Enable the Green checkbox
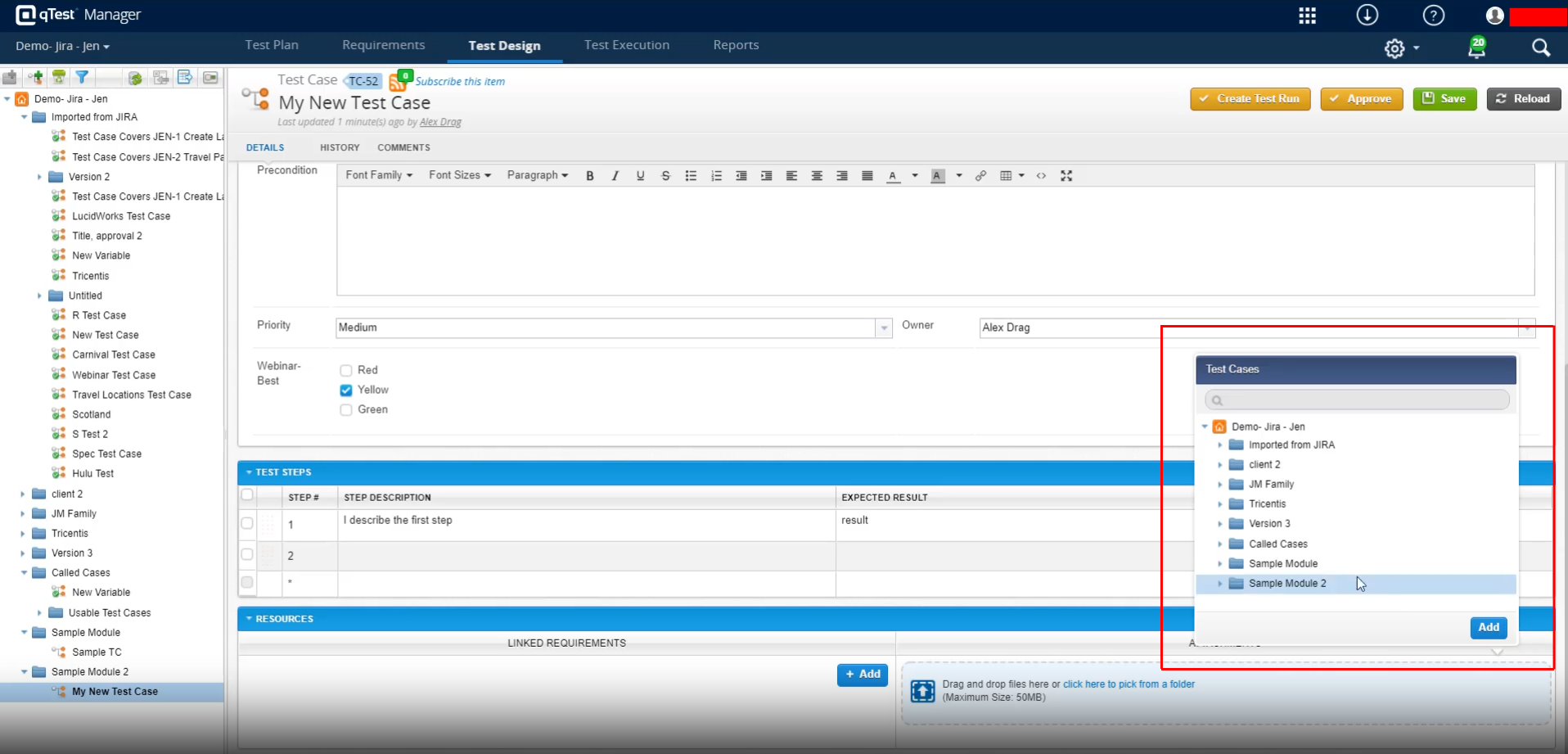Screen dimensions: 1568x754 (346, 410)
